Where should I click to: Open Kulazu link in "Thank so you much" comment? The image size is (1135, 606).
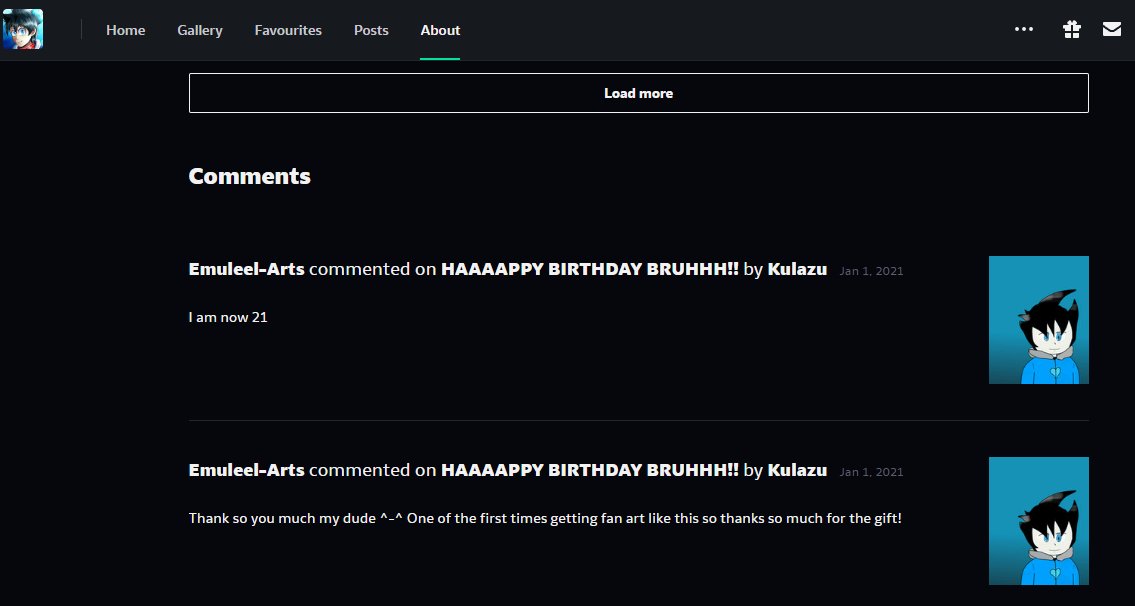[x=797, y=470]
